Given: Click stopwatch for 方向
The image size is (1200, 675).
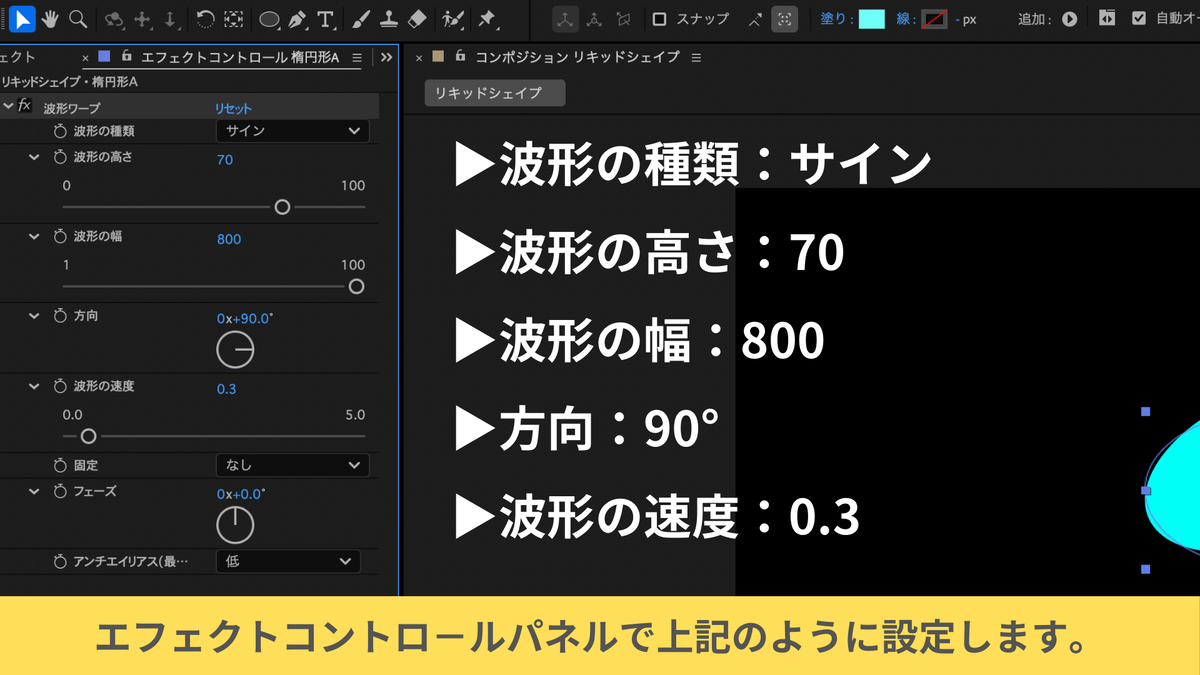Looking at the screenshot, I should 61,316.
